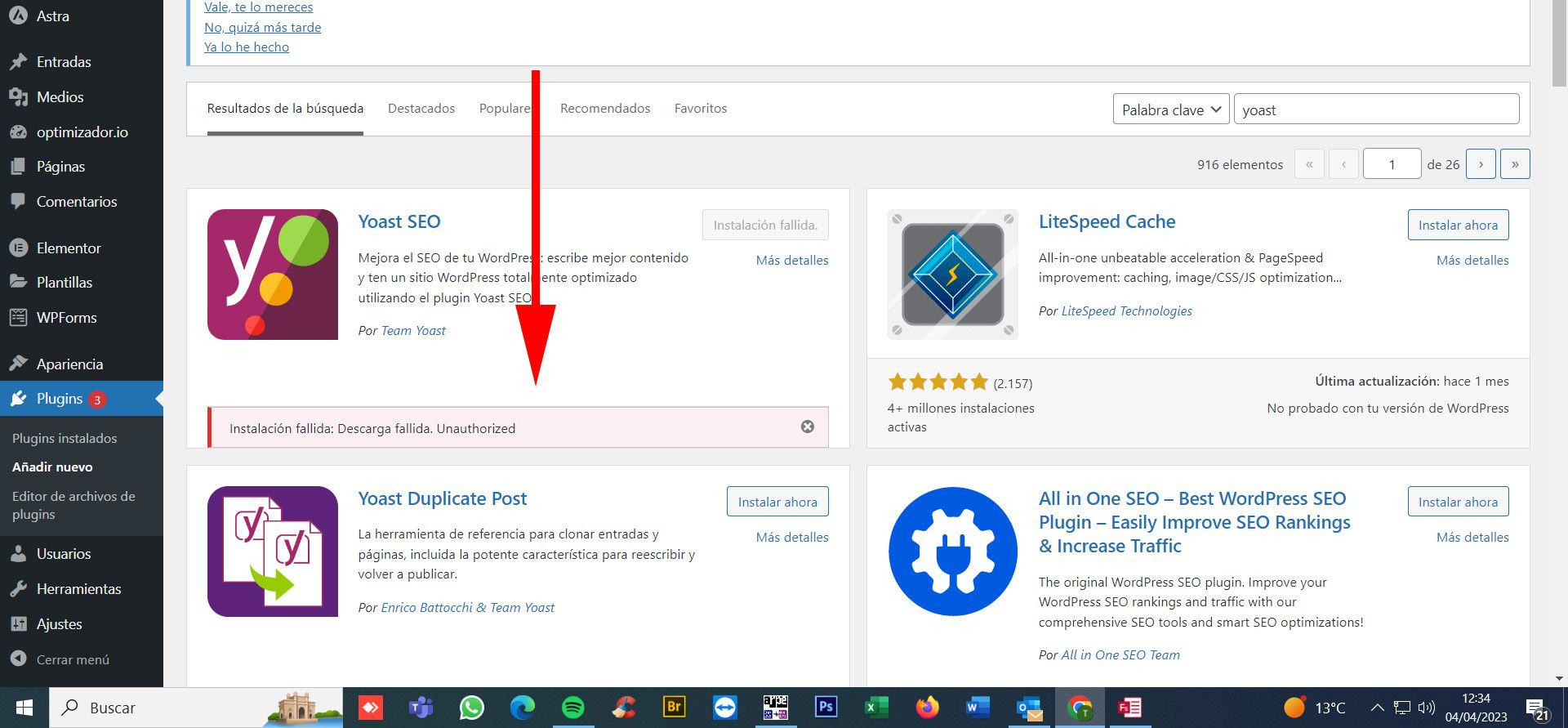Click the page scrollbar down arrow
1568x728 pixels.
click(x=1559, y=678)
